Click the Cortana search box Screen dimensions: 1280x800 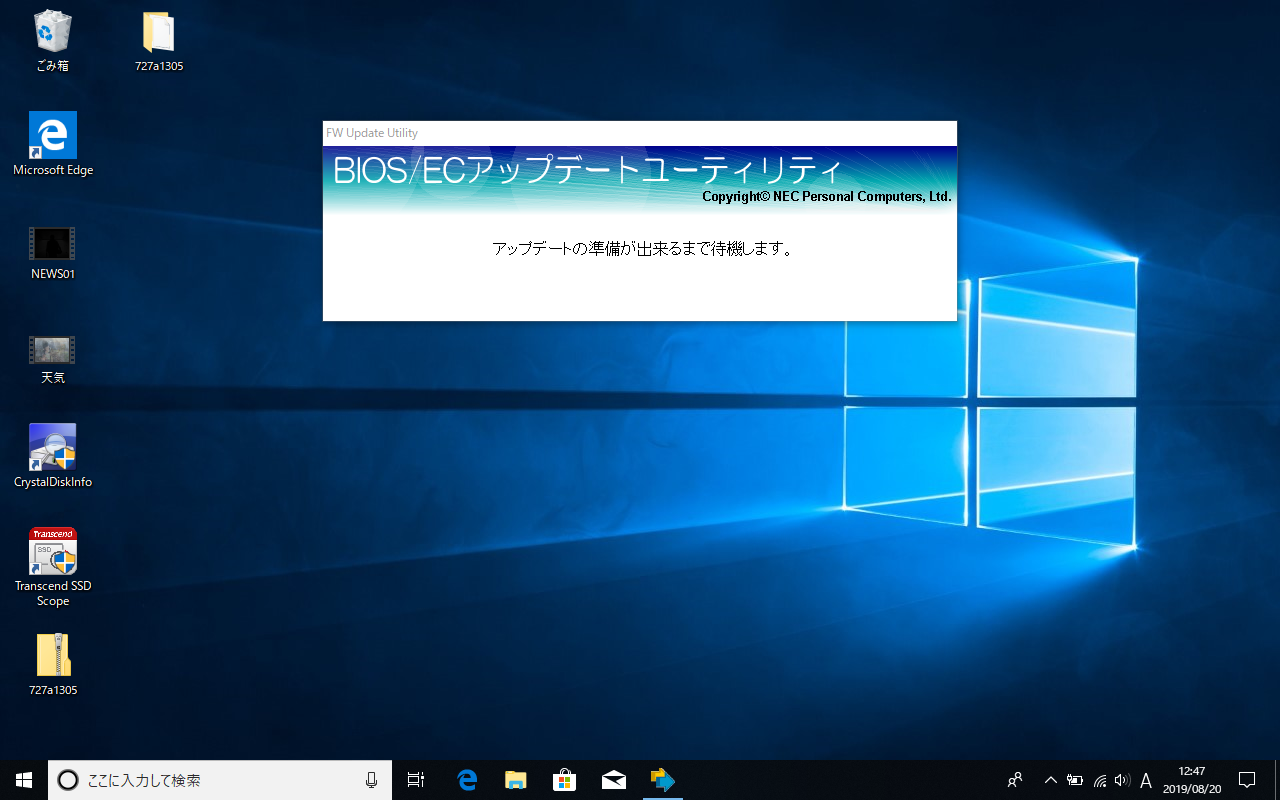220,780
